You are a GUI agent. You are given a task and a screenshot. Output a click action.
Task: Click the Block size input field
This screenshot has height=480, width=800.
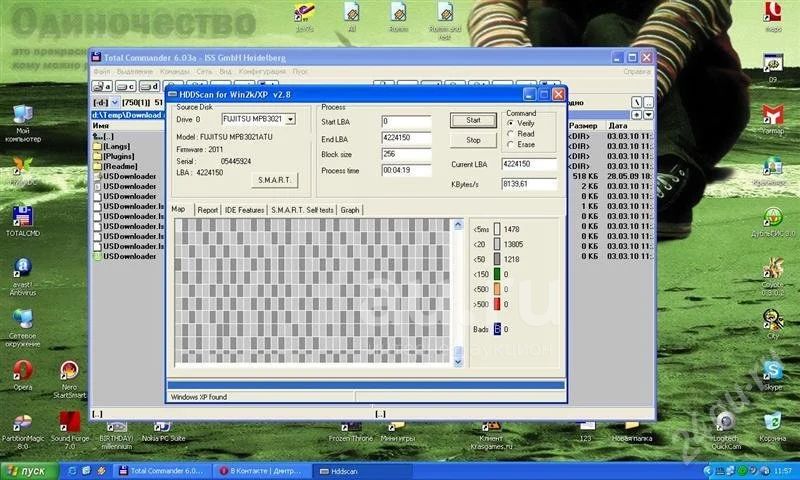point(407,155)
